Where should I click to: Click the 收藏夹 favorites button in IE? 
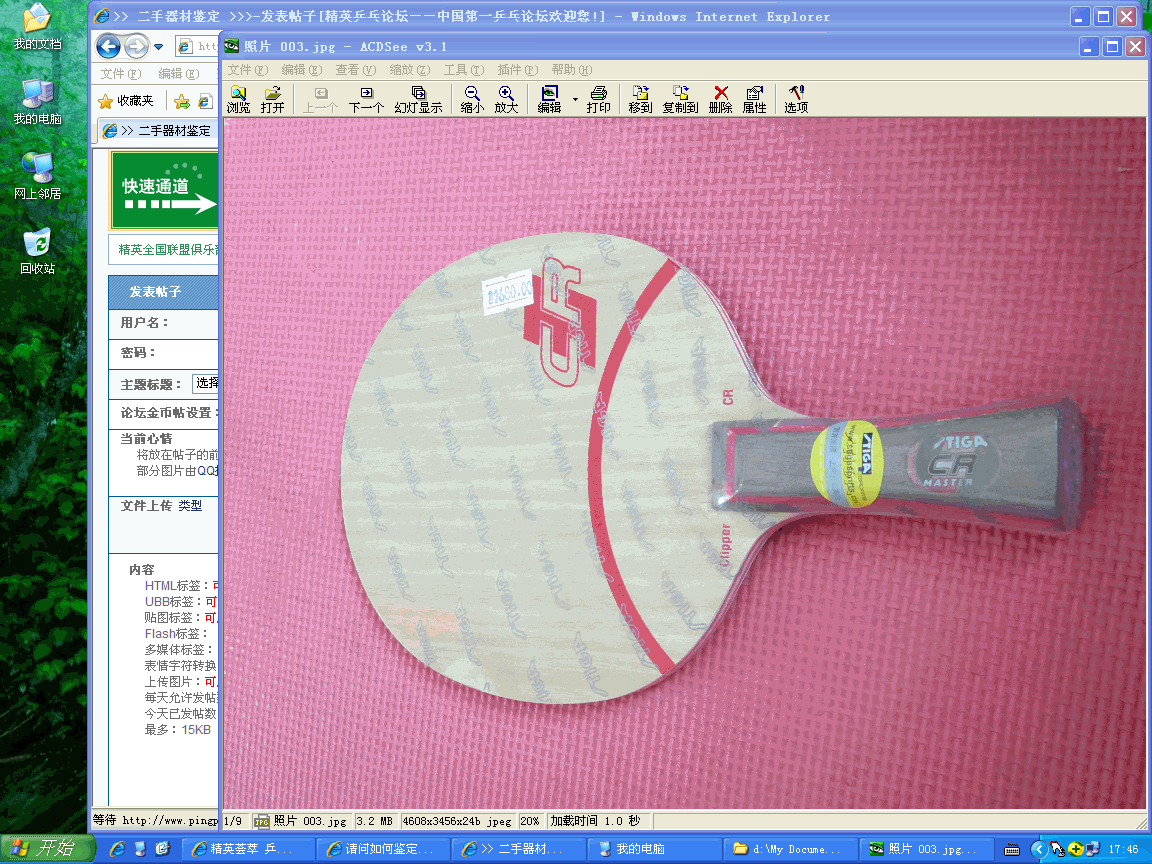[x=126, y=101]
